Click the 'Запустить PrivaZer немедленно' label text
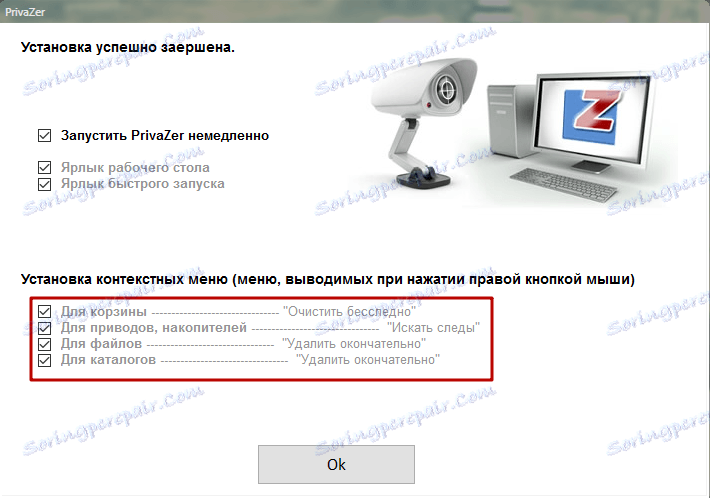This screenshot has height=498, width=710. [165, 135]
